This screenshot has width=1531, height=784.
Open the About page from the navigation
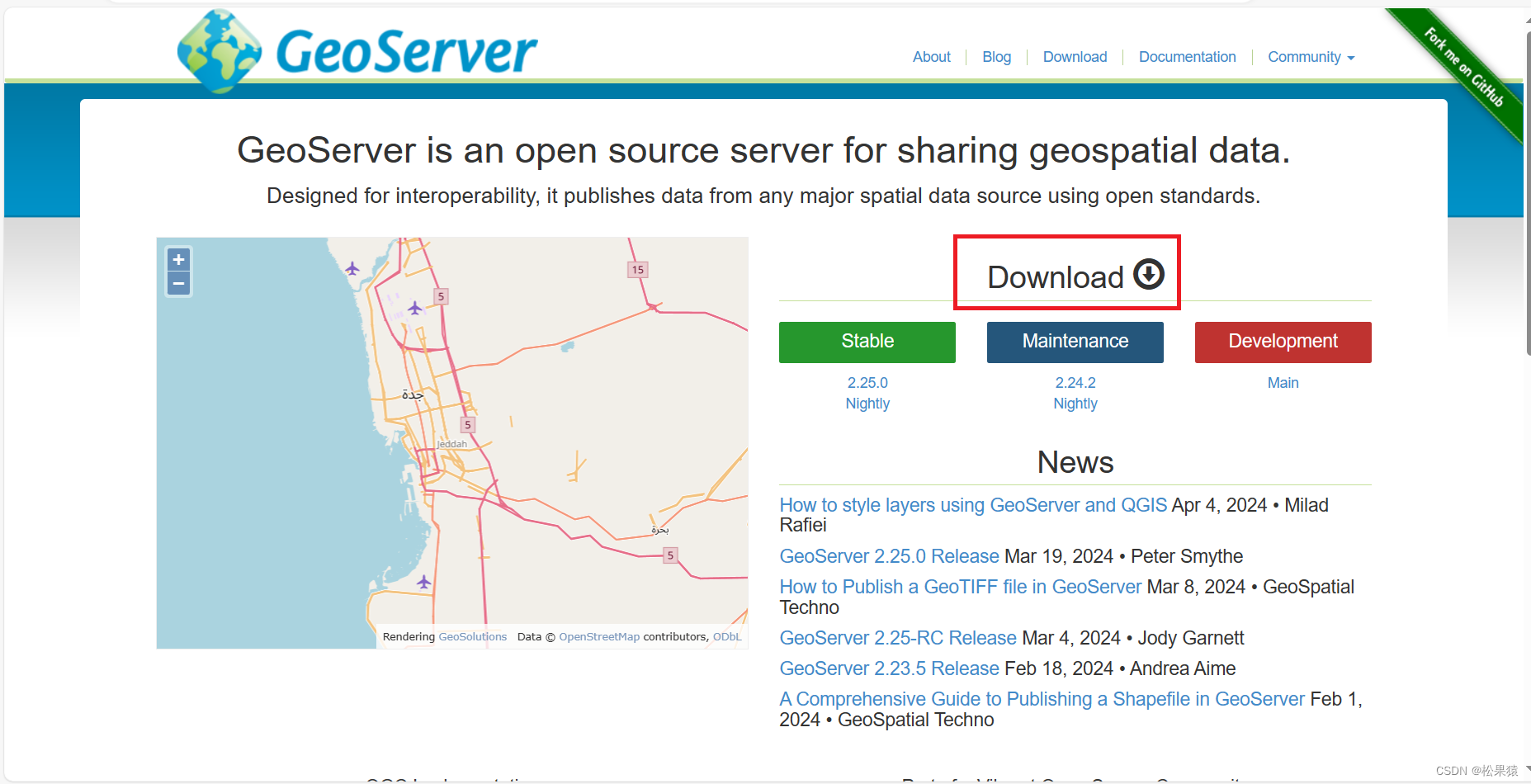point(931,57)
